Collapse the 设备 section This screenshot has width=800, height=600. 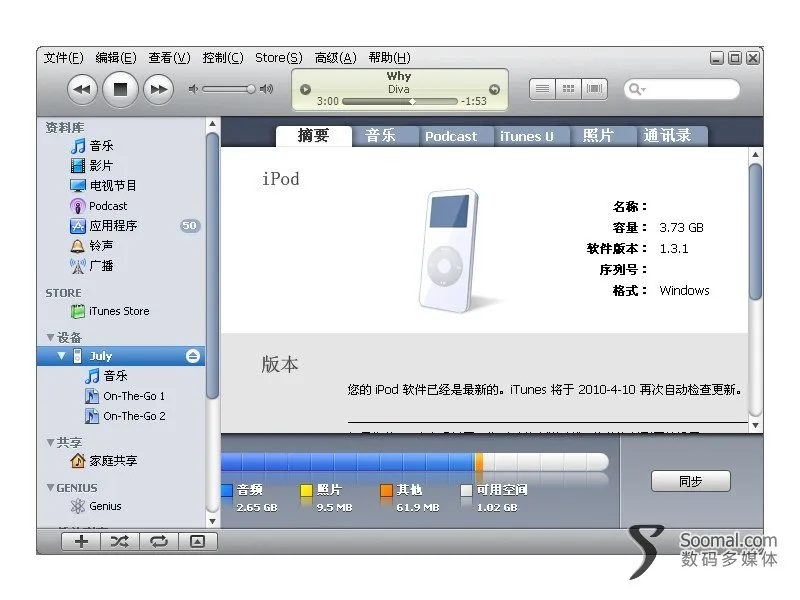pos(50,337)
